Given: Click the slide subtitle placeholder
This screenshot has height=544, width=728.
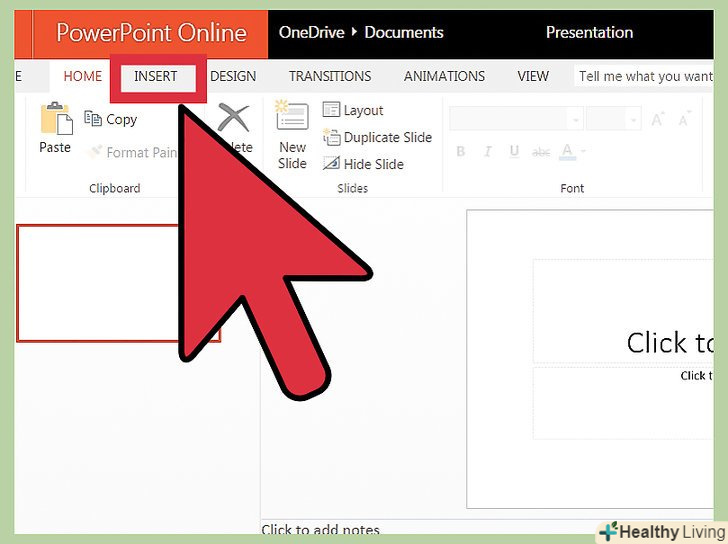Looking at the screenshot, I should click(623, 403).
